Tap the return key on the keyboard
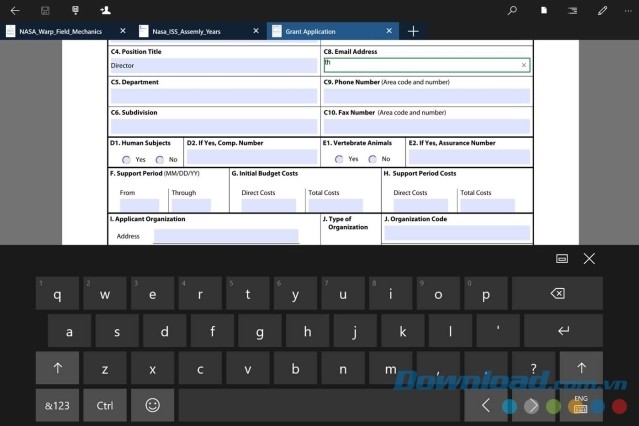Viewport: 639px width, 426px height. [563, 331]
